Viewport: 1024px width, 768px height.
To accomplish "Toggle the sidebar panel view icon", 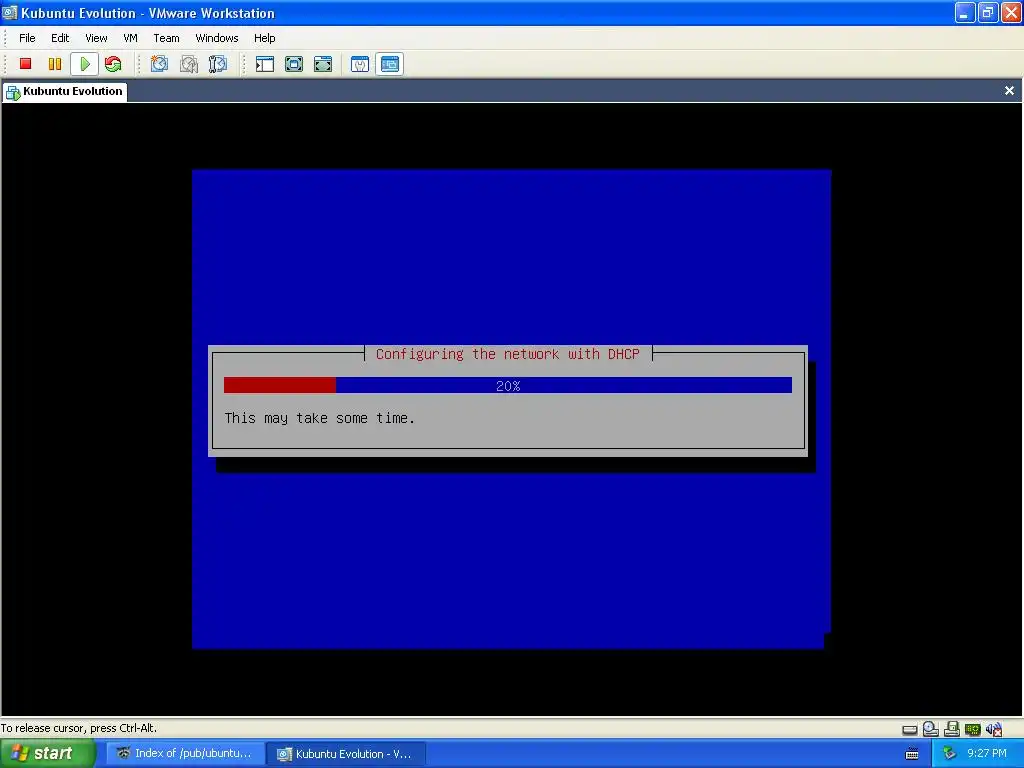I will pyautogui.click(x=264, y=63).
